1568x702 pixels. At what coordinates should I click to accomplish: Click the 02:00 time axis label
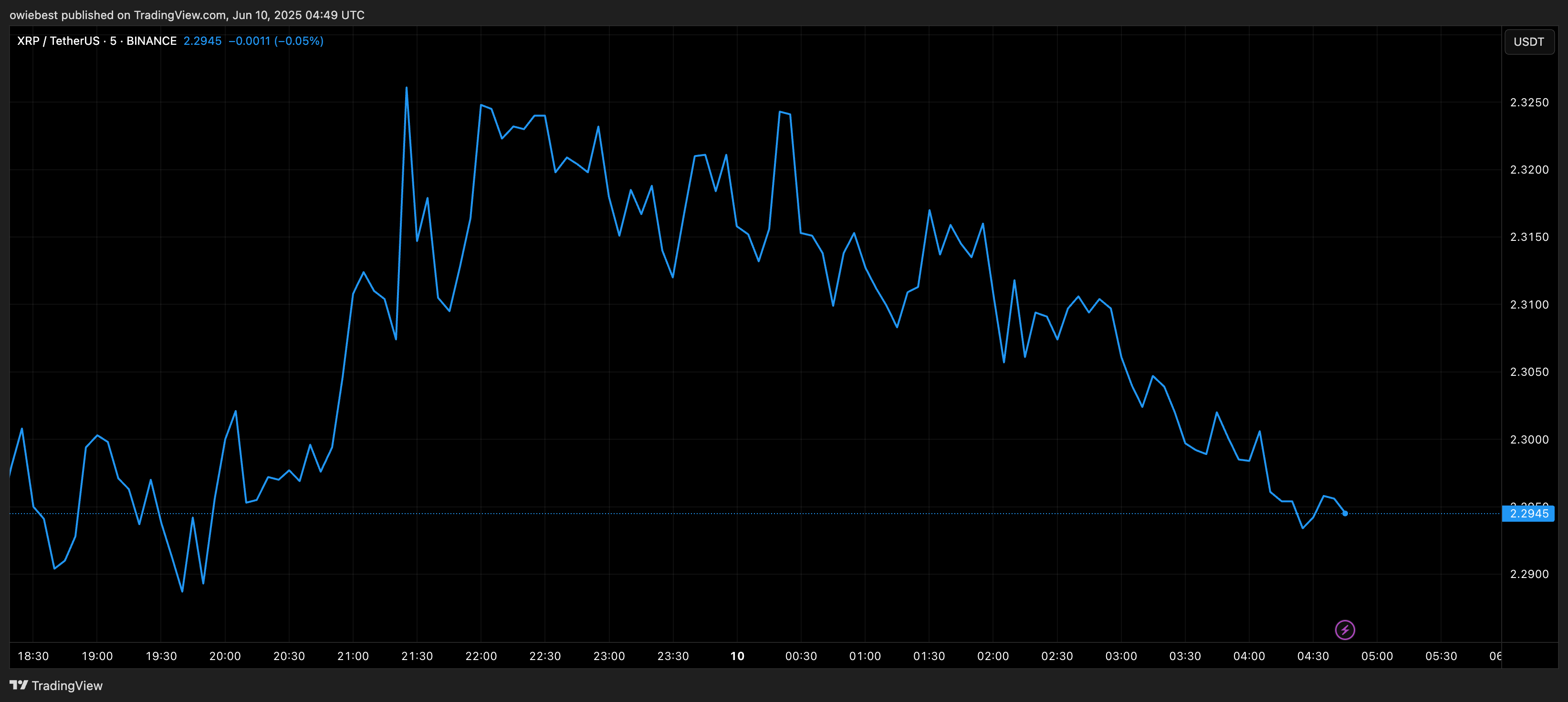(x=993, y=656)
